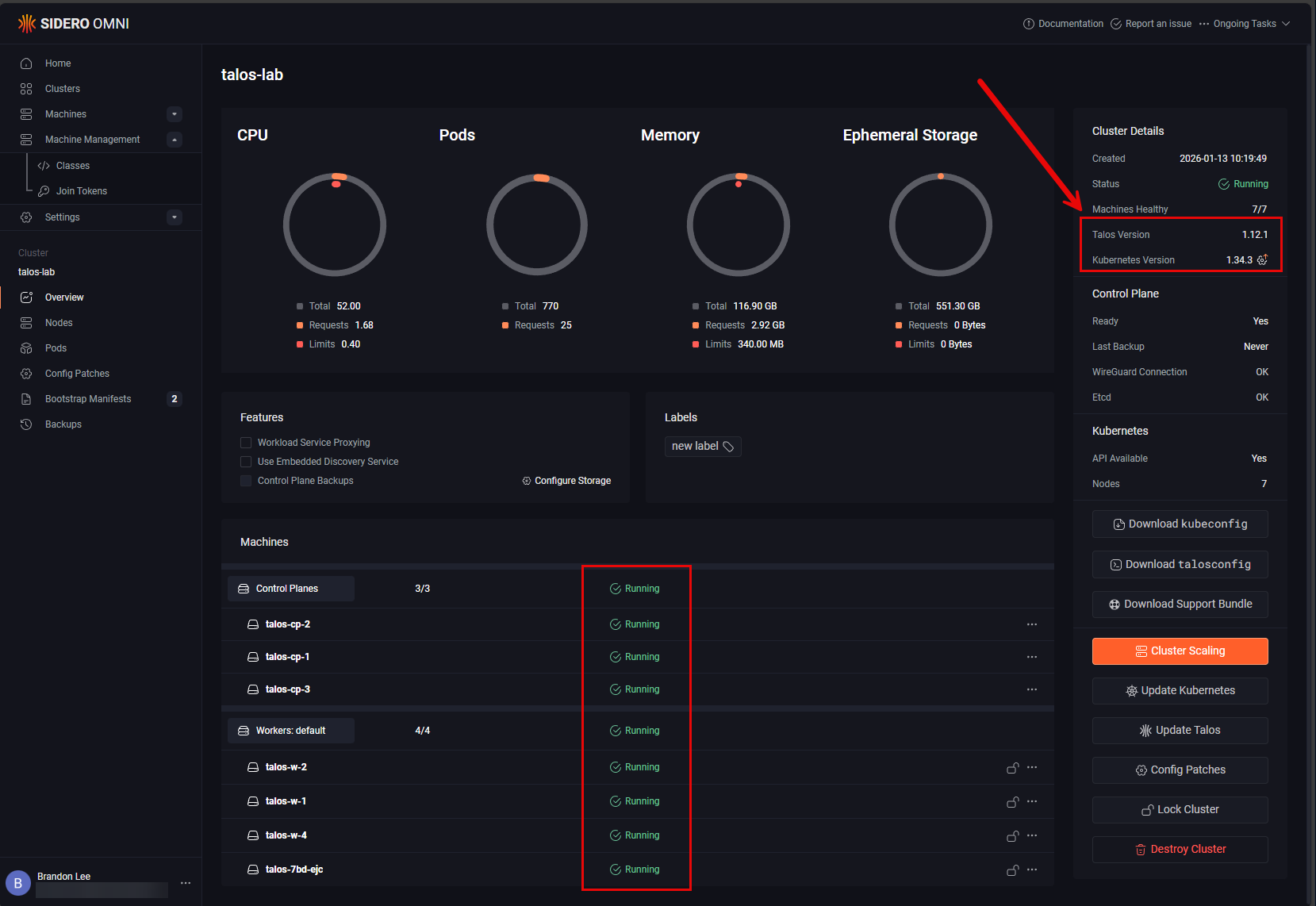Click the new label field
The image size is (1316, 906).
[x=703, y=447]
